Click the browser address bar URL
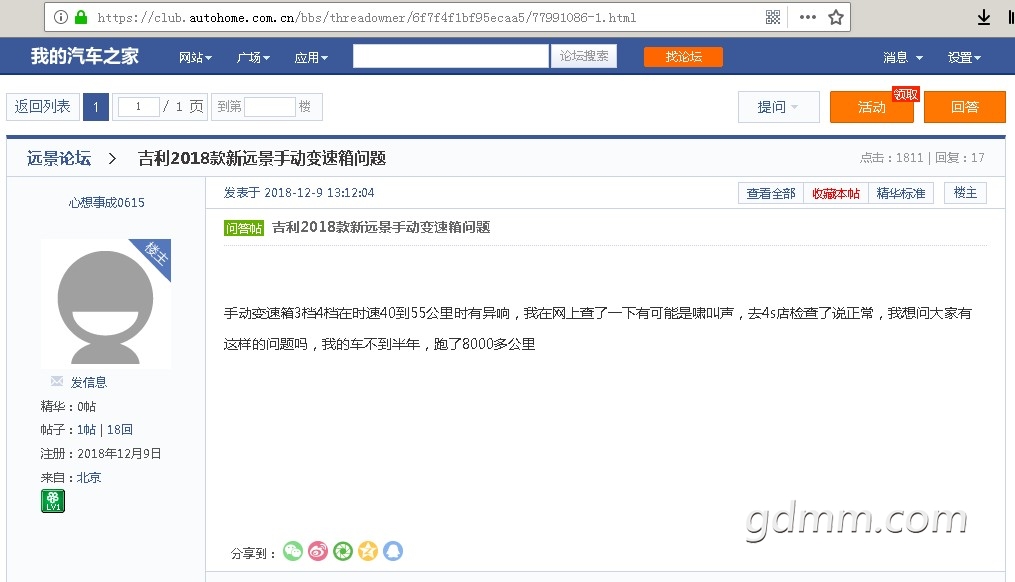 (x=366, y=17)
